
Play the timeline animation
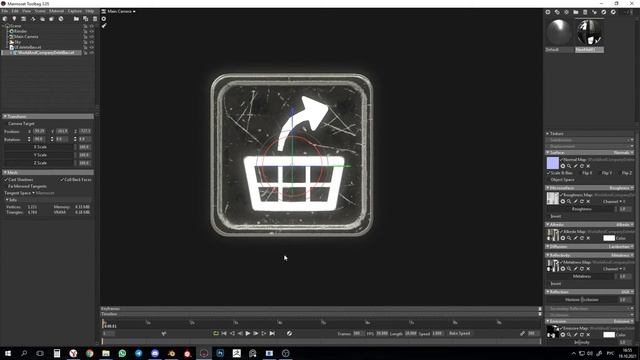(248, 333)
